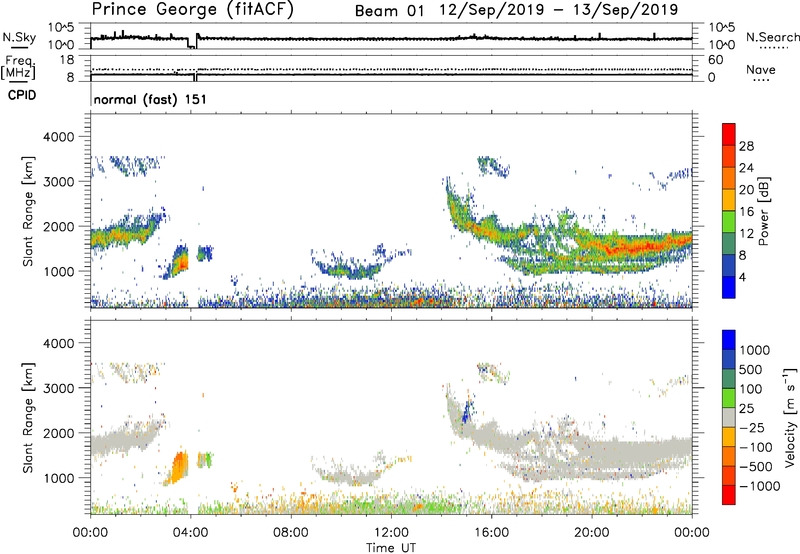The image size is (800, 554).
Task: Click the blue bottom segment of the power color bar
Action: click(729, 287)
